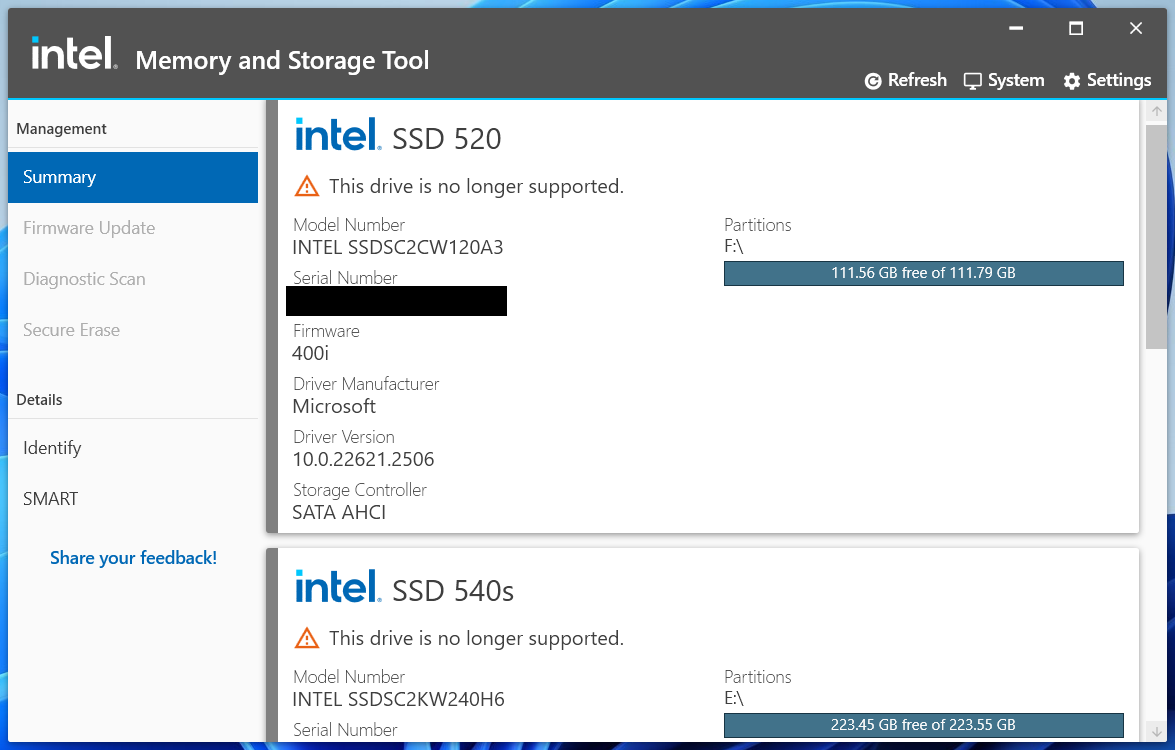Click Model Number label on SSD 540s
This screenshot has height=750, width=1175.
point(349,677)
